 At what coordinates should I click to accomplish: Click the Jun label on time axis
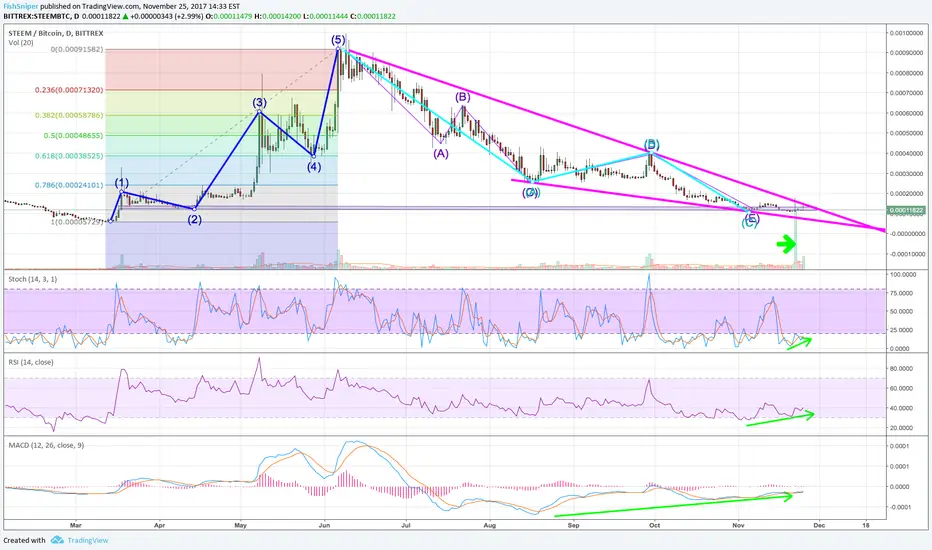325,525
